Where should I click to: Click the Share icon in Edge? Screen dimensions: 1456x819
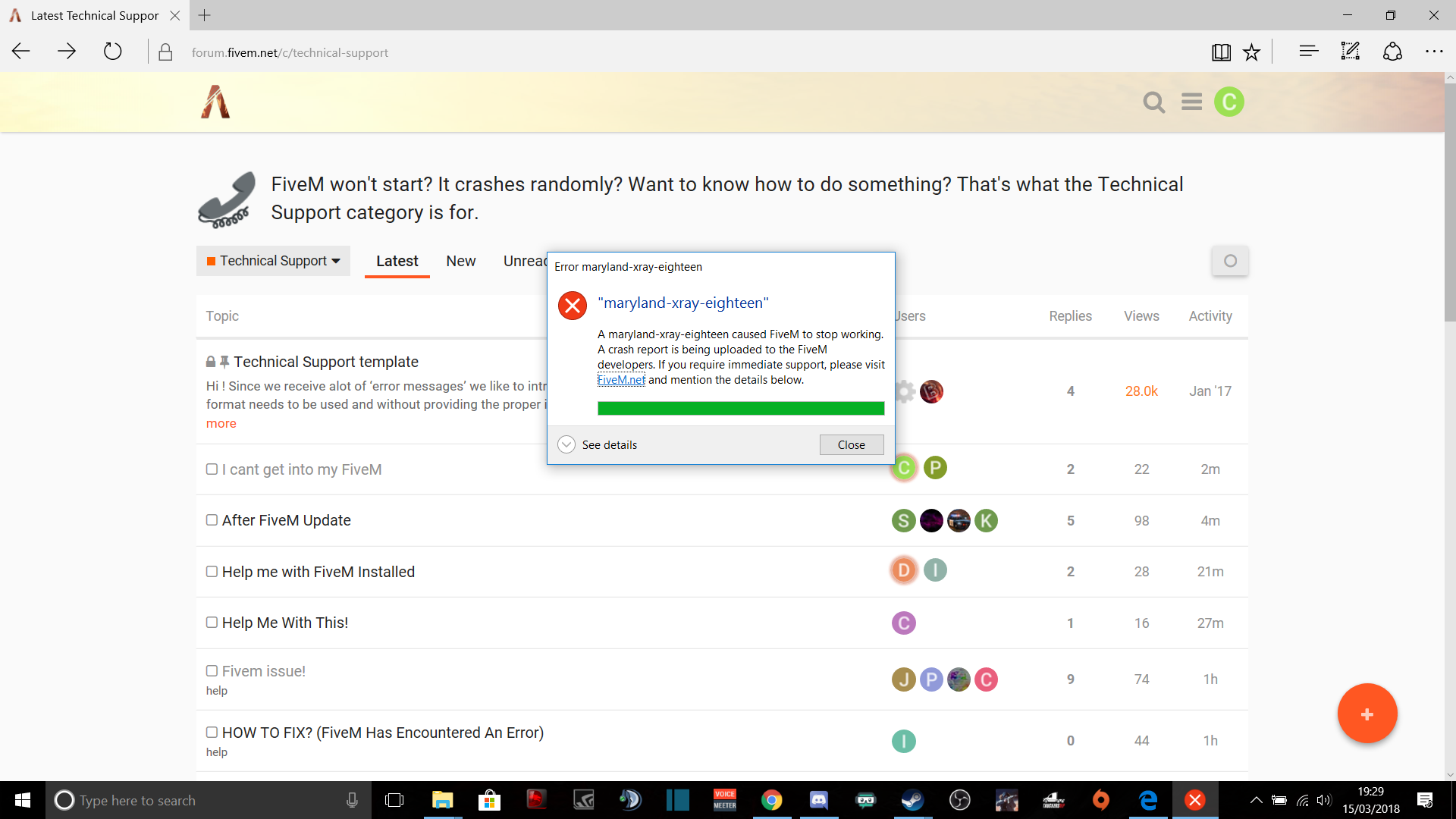pyautogui.click(x=1392, y=52)
